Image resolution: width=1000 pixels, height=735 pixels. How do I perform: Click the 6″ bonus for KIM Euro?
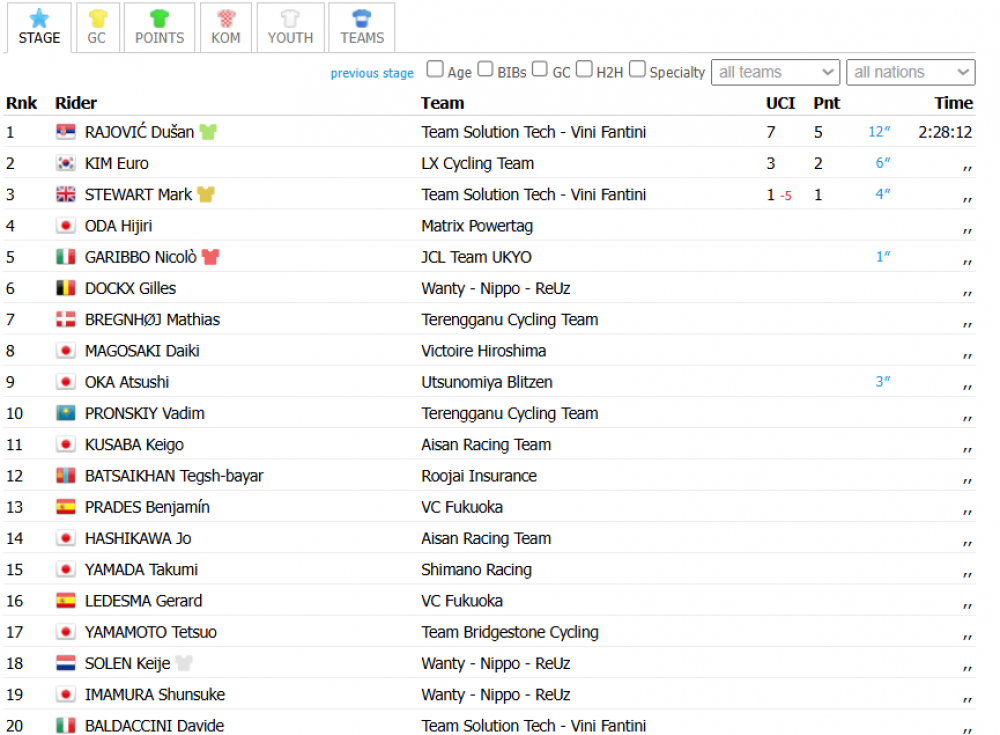coord(883,163)
